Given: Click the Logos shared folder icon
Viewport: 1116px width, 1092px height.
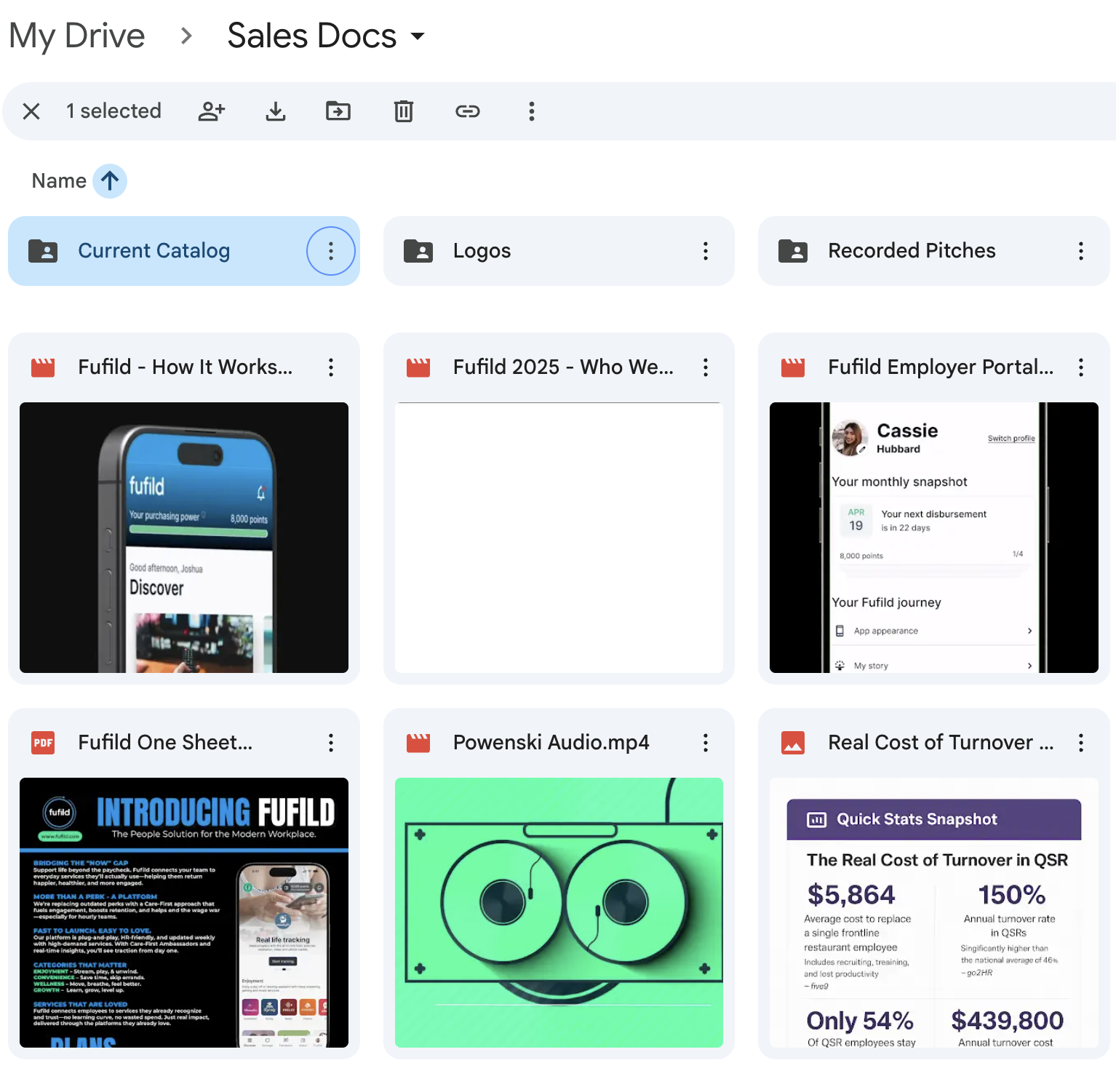Looking at the screenshot, I should click(418, 251).
